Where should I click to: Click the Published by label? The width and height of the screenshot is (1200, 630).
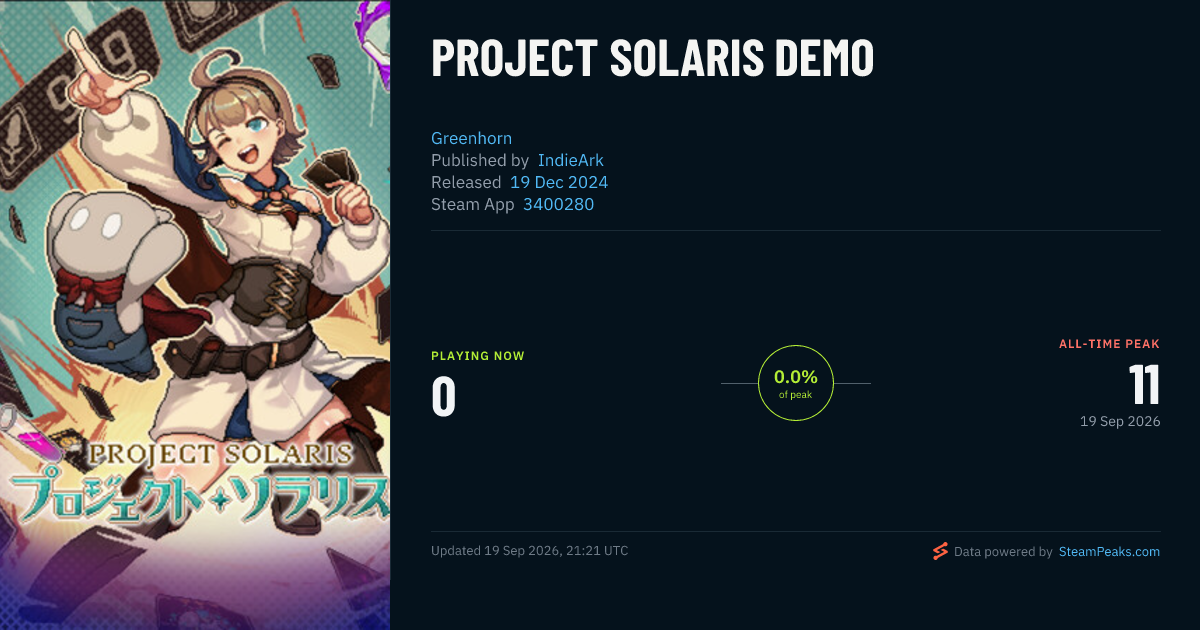[480, 160]
